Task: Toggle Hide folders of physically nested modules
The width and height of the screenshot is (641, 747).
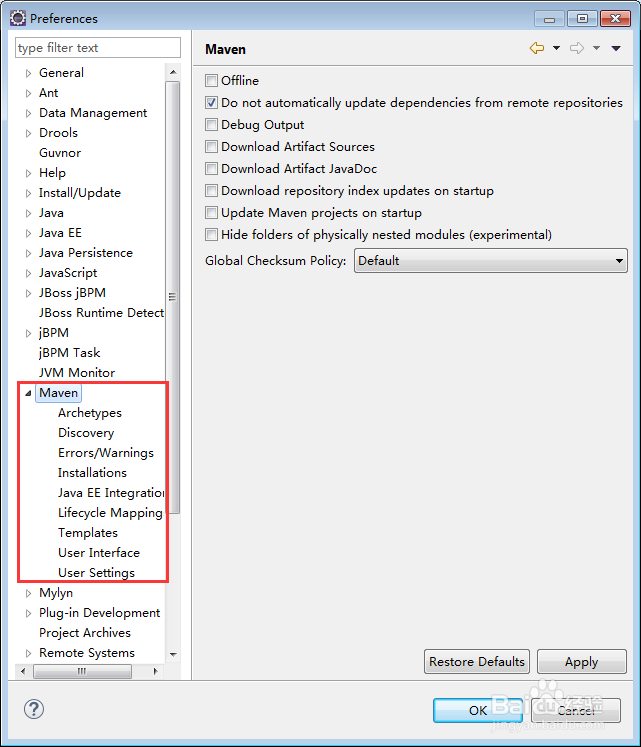Action: click(212, 234)
